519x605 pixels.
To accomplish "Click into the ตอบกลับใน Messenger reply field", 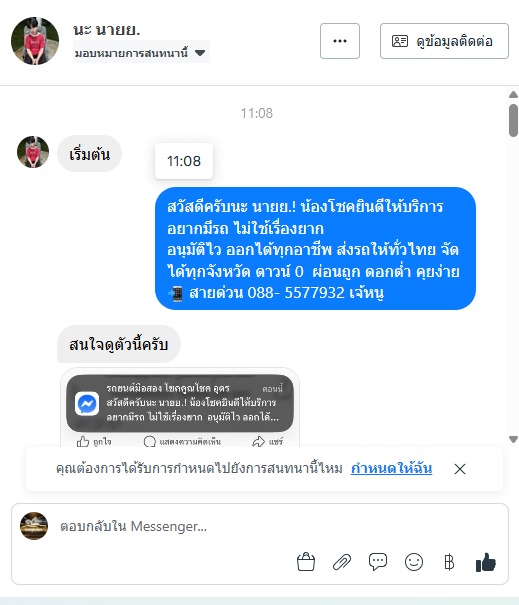I will 260,526.
